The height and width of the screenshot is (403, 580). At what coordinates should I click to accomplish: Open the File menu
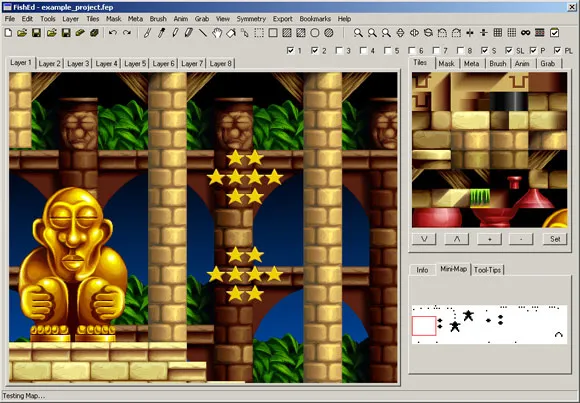coord(10,19)
